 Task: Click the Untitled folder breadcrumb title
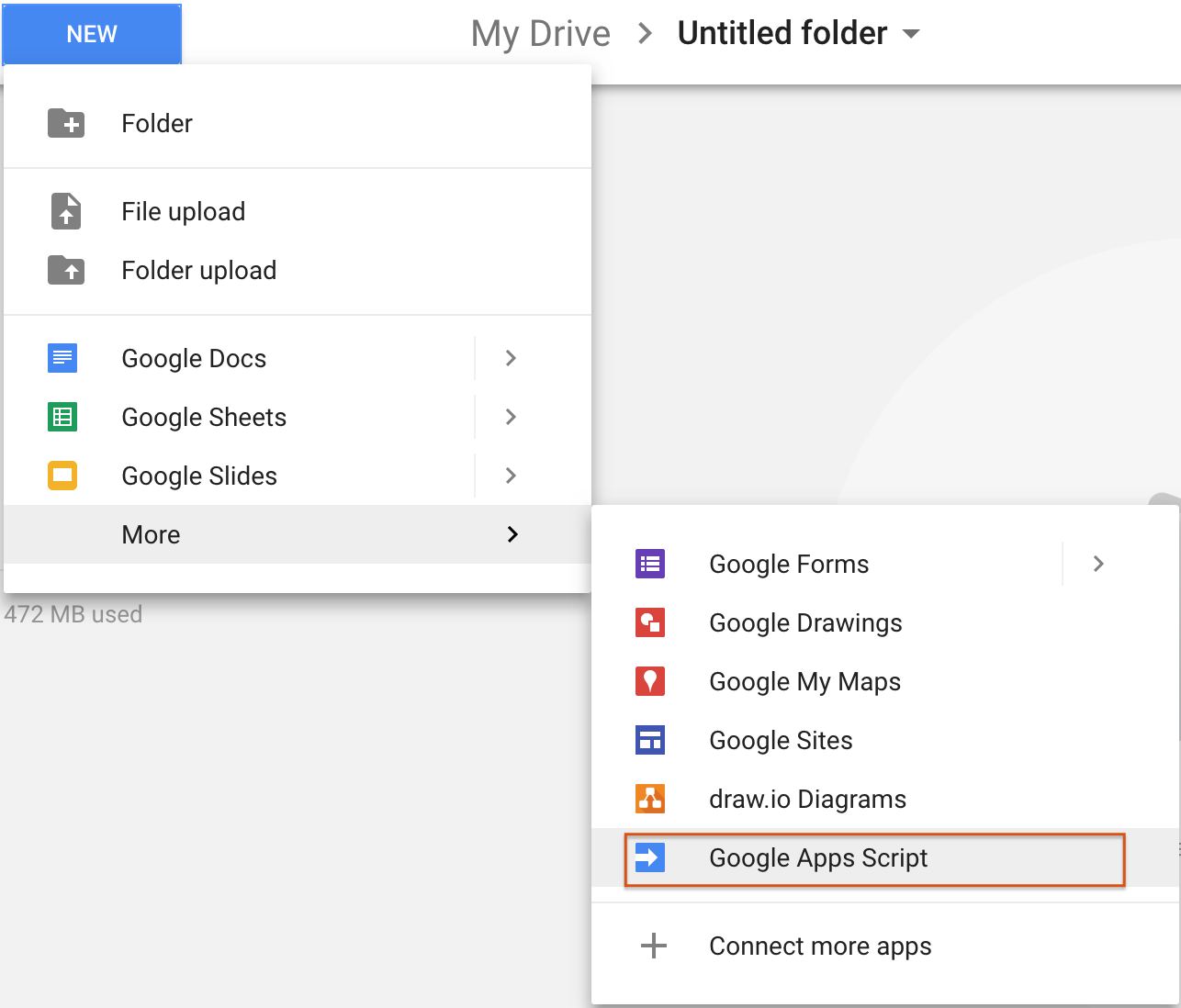782,33
